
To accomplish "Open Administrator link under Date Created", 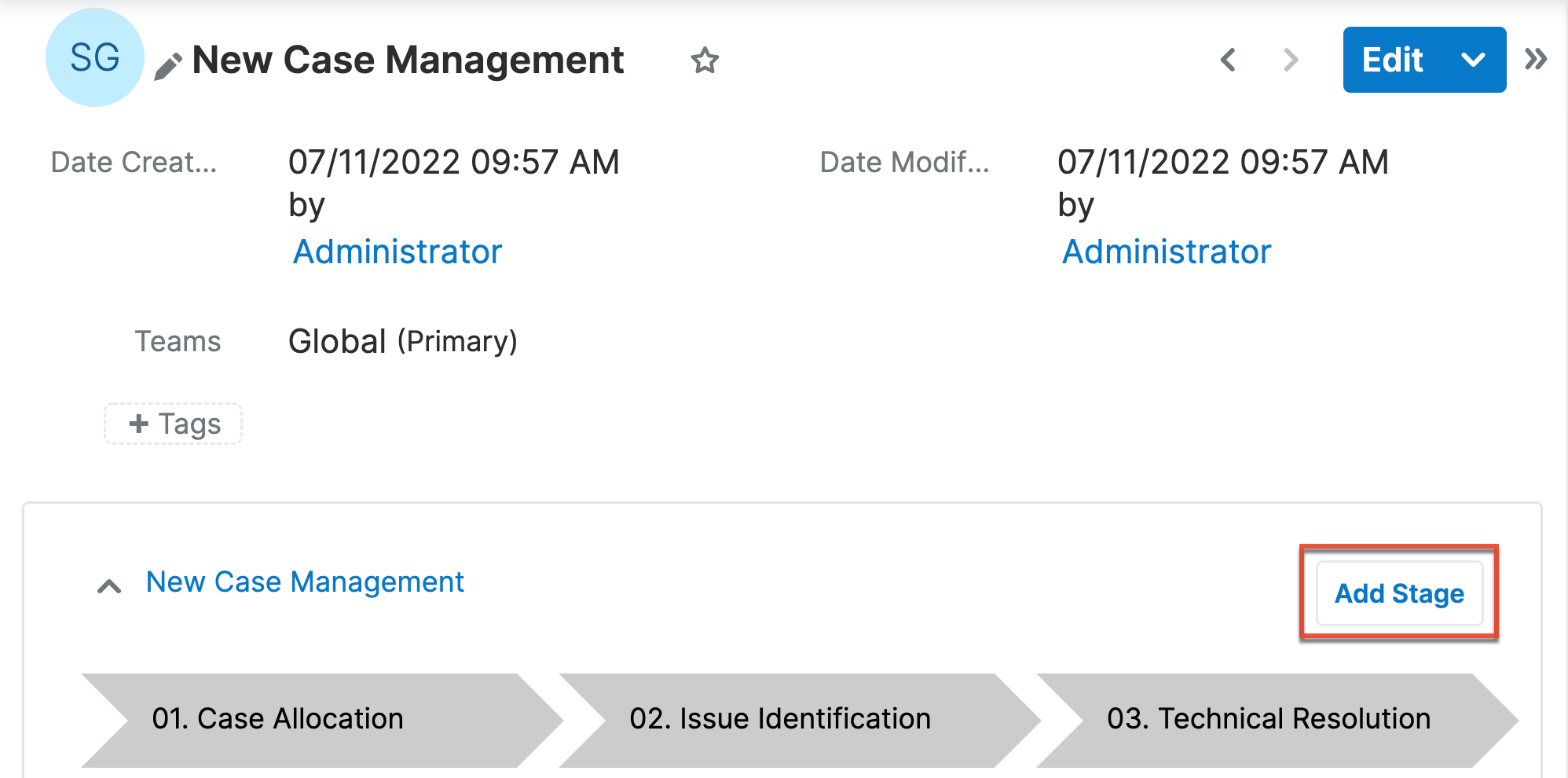I will click(397, 252).
